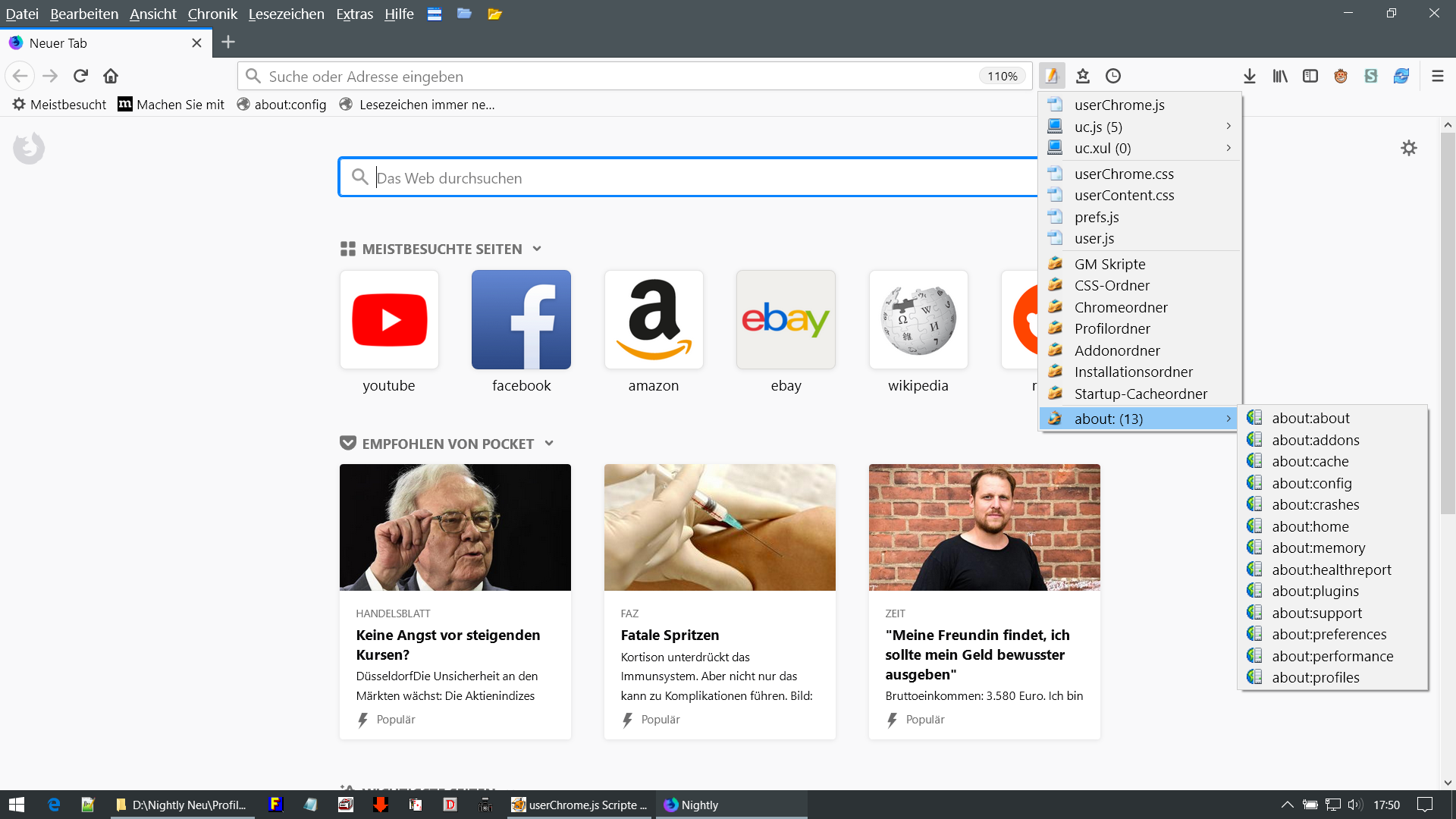Collapse the Empfohlen von Pocket section
Viewport: 1456px width, 819px height.
point(549,444)
